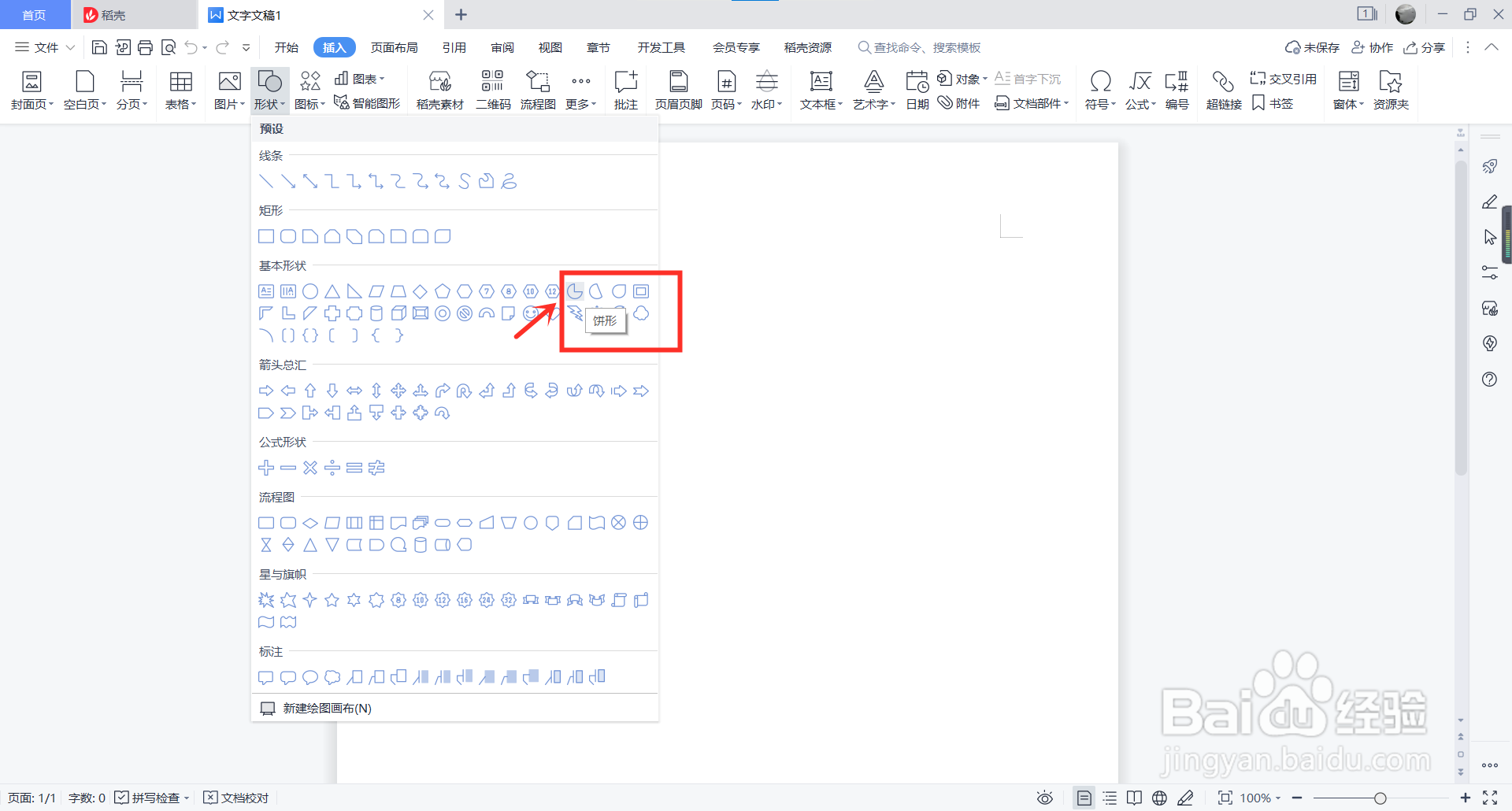Choose the right arrow in 箭头总汇
Viewport: 1512px width, 811px height.
(266, 391)
